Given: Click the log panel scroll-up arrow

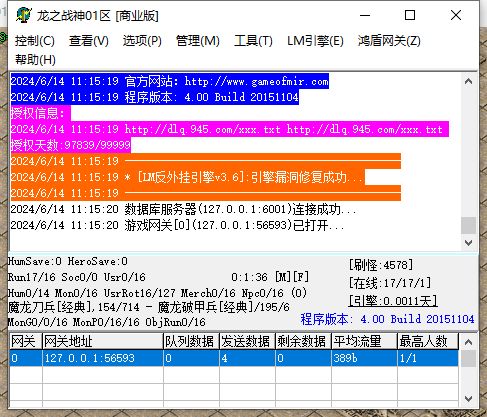Looking at the screenshot, I should tap(468, 81).
